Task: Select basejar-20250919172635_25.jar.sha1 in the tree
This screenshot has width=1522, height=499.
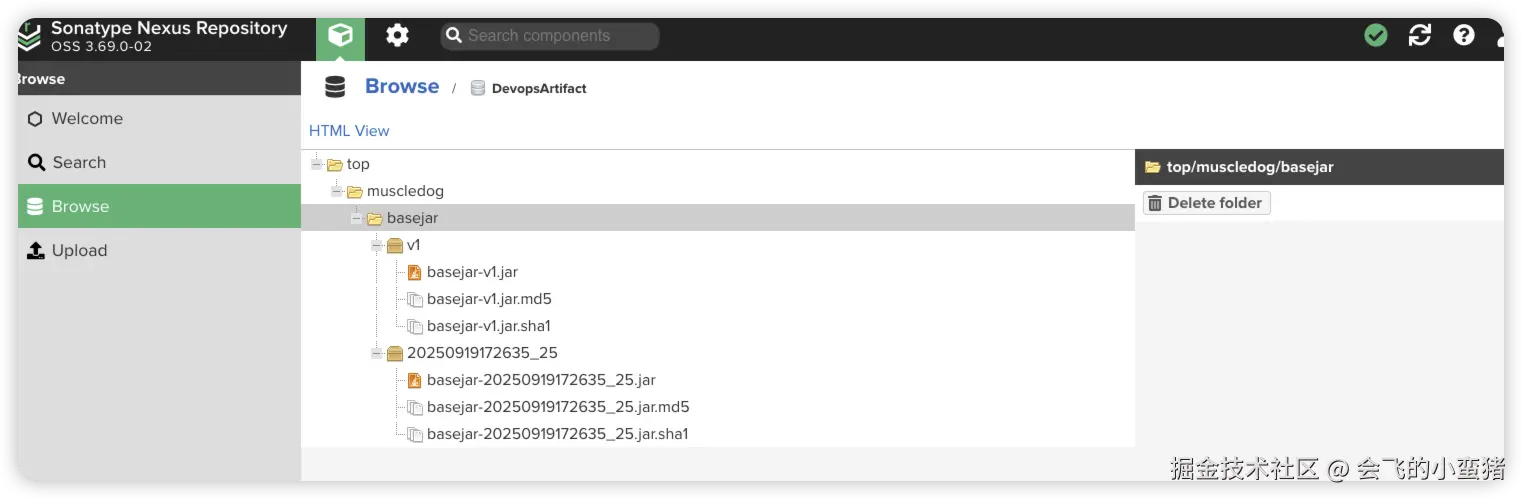Action: pos(557,434)
